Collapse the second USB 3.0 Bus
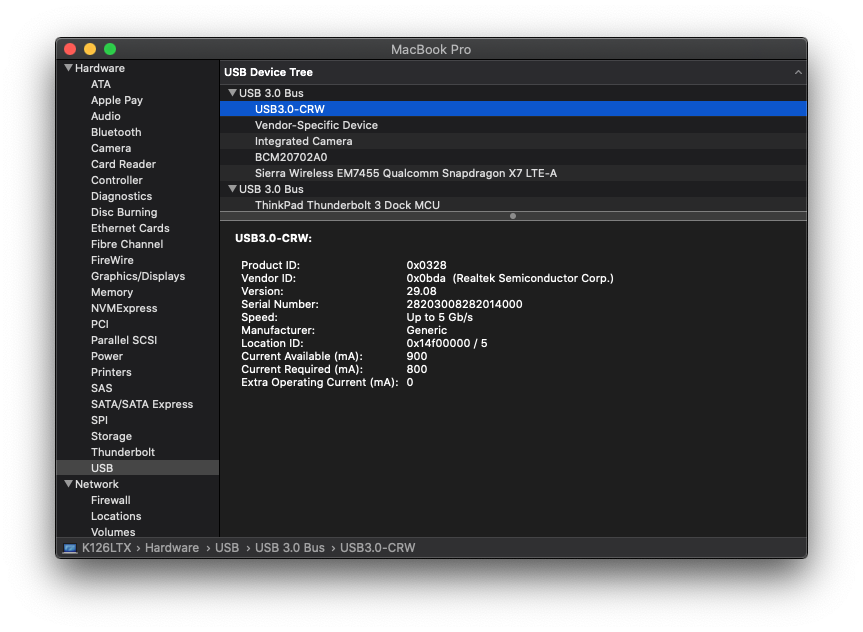The height and width of the screenshot is (632, 863). pyautogui.click(x=232, y=188)
